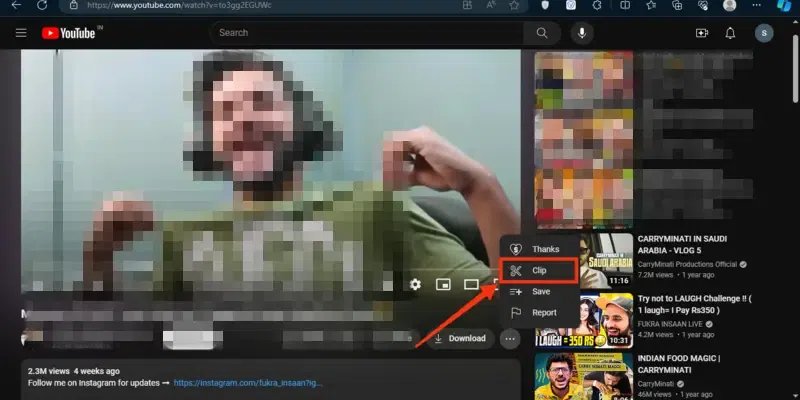The height and width of the screenshot is (400, 800).
Task: Choose Clip from the more-actions menu
Action: pyautogui.click(x=539, y=270)
